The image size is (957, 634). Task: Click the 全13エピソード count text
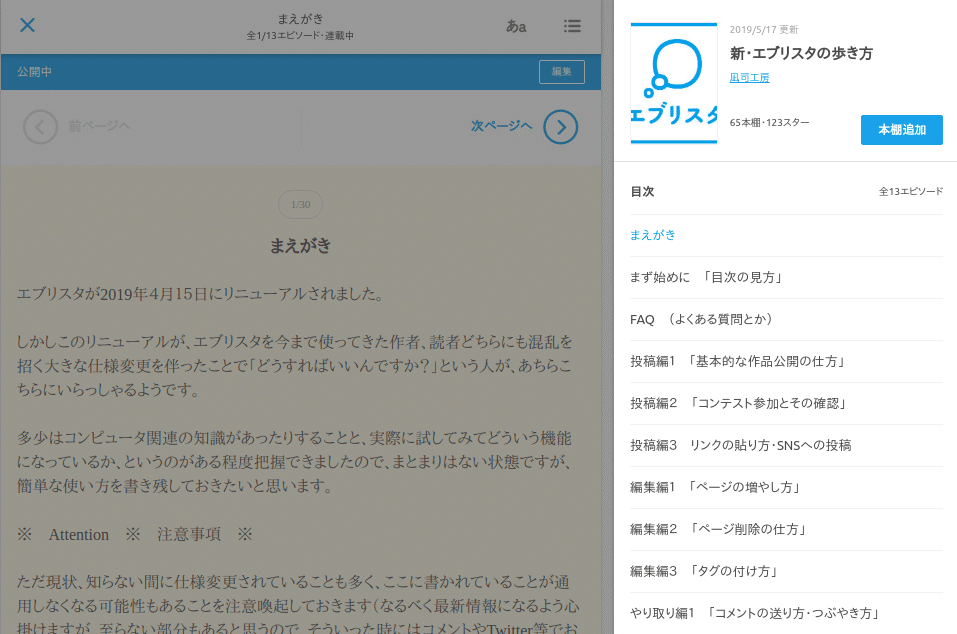(911, 192)
